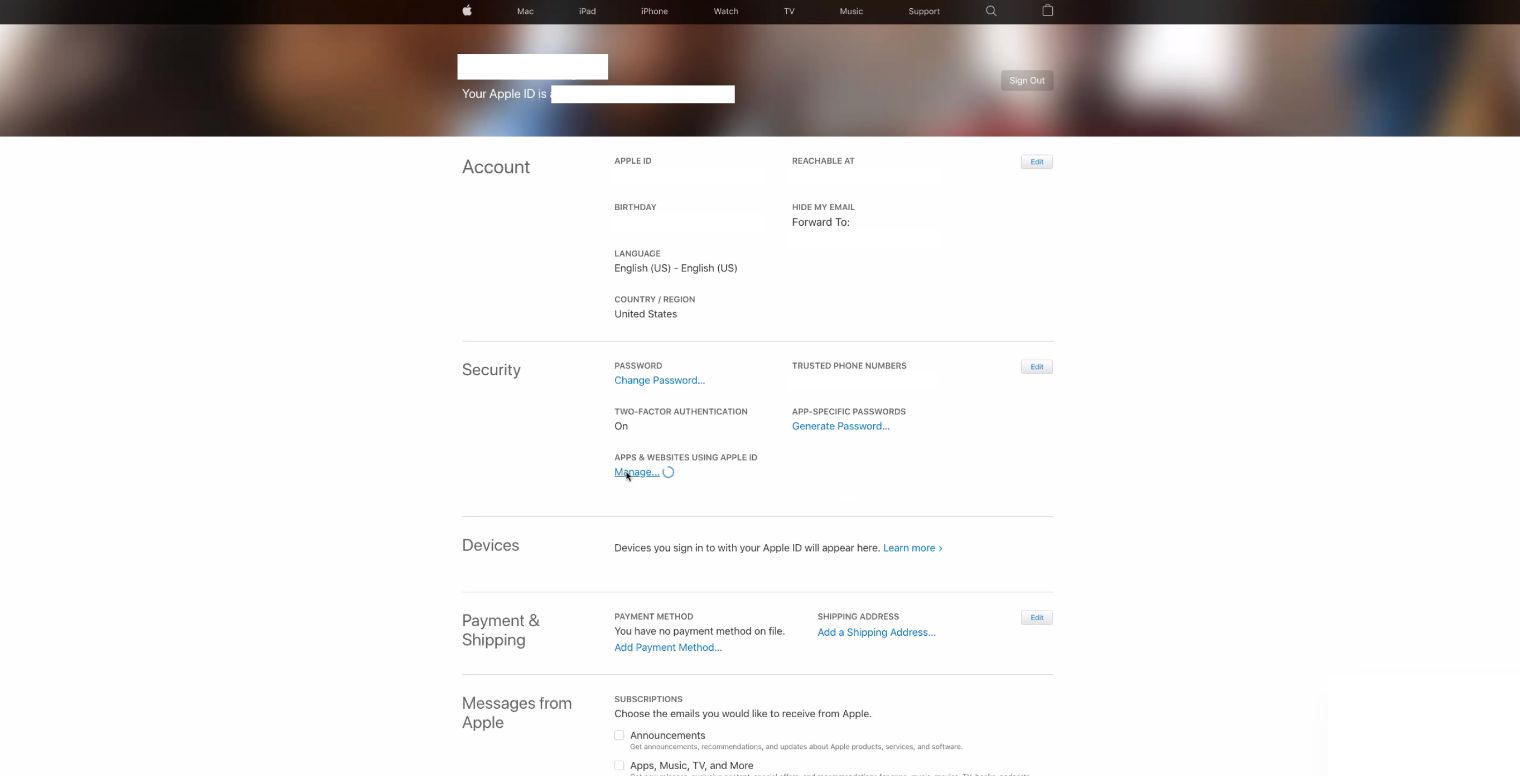Select the Trusted Phone Numbers label
This screenshot has width=1520, height=776.
pyautogui.click(x=849, y=366)
